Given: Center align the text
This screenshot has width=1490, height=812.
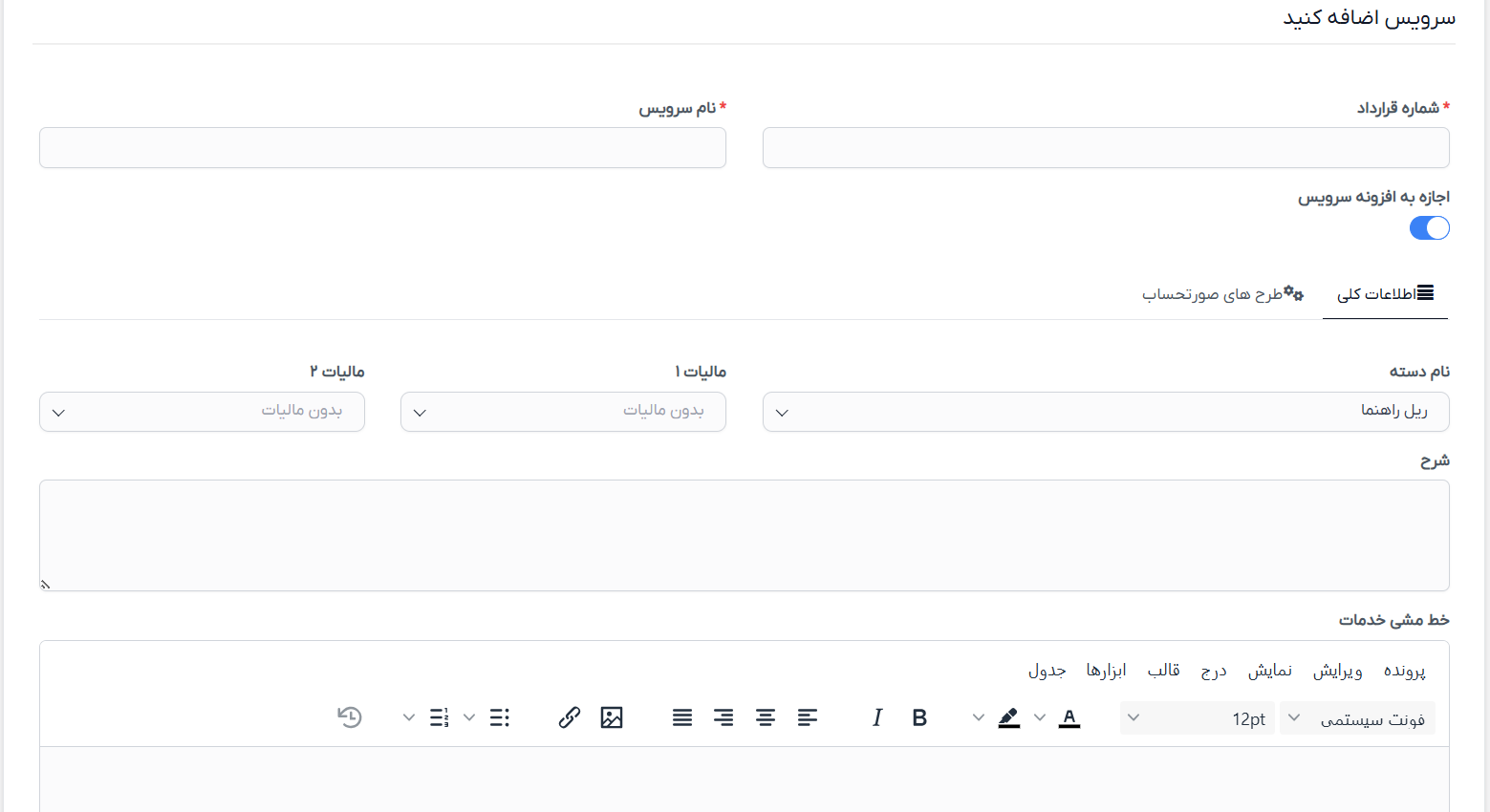Looking at the screenshot, I should point(766,717).
